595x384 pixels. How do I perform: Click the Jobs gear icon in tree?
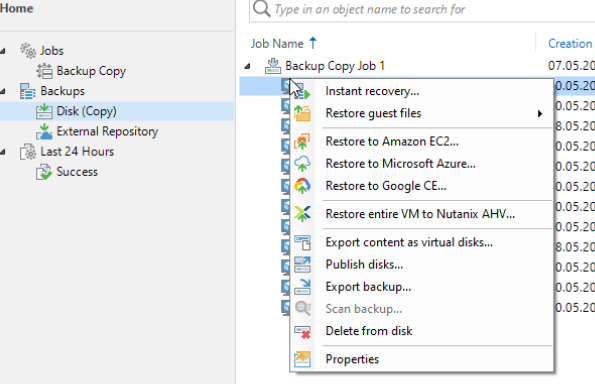[28, 50]
